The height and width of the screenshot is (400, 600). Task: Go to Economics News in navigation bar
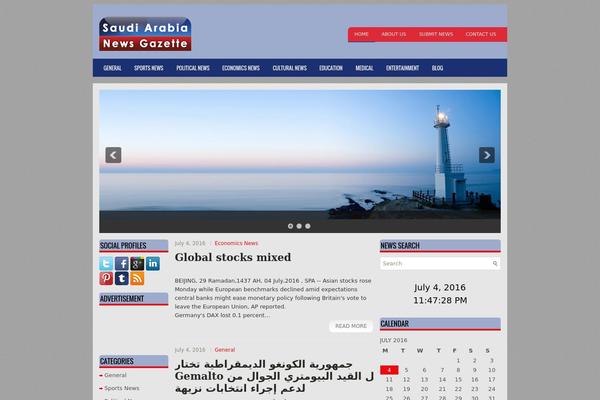(x=241, y=68)
